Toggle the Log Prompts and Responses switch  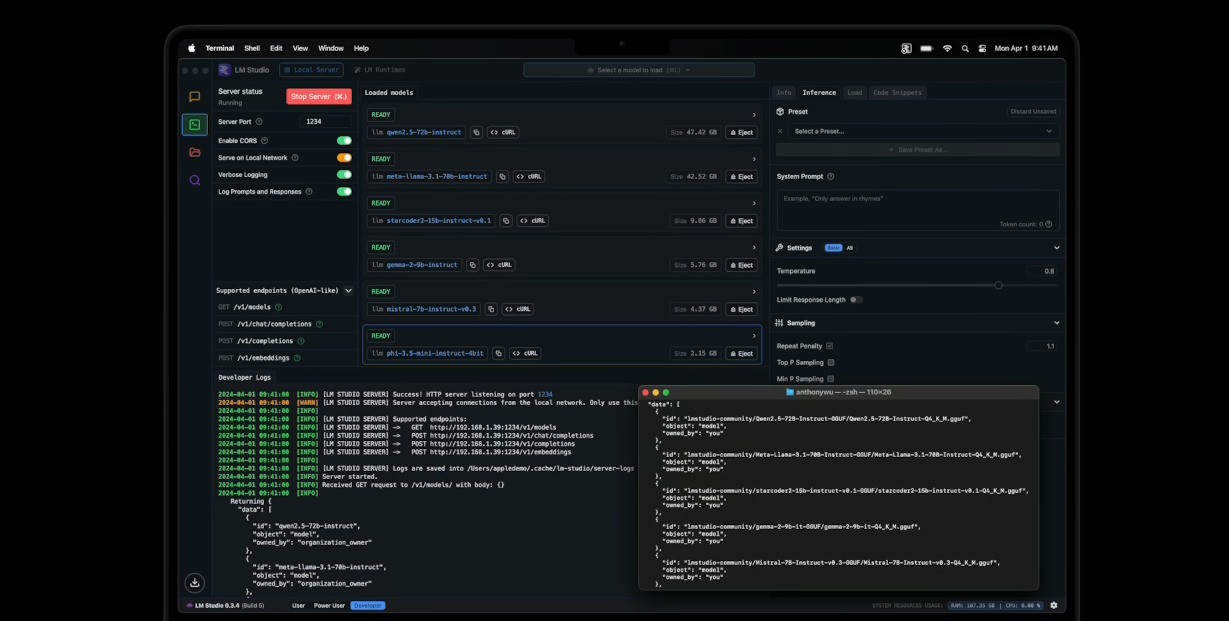click(x=344, y=191)
